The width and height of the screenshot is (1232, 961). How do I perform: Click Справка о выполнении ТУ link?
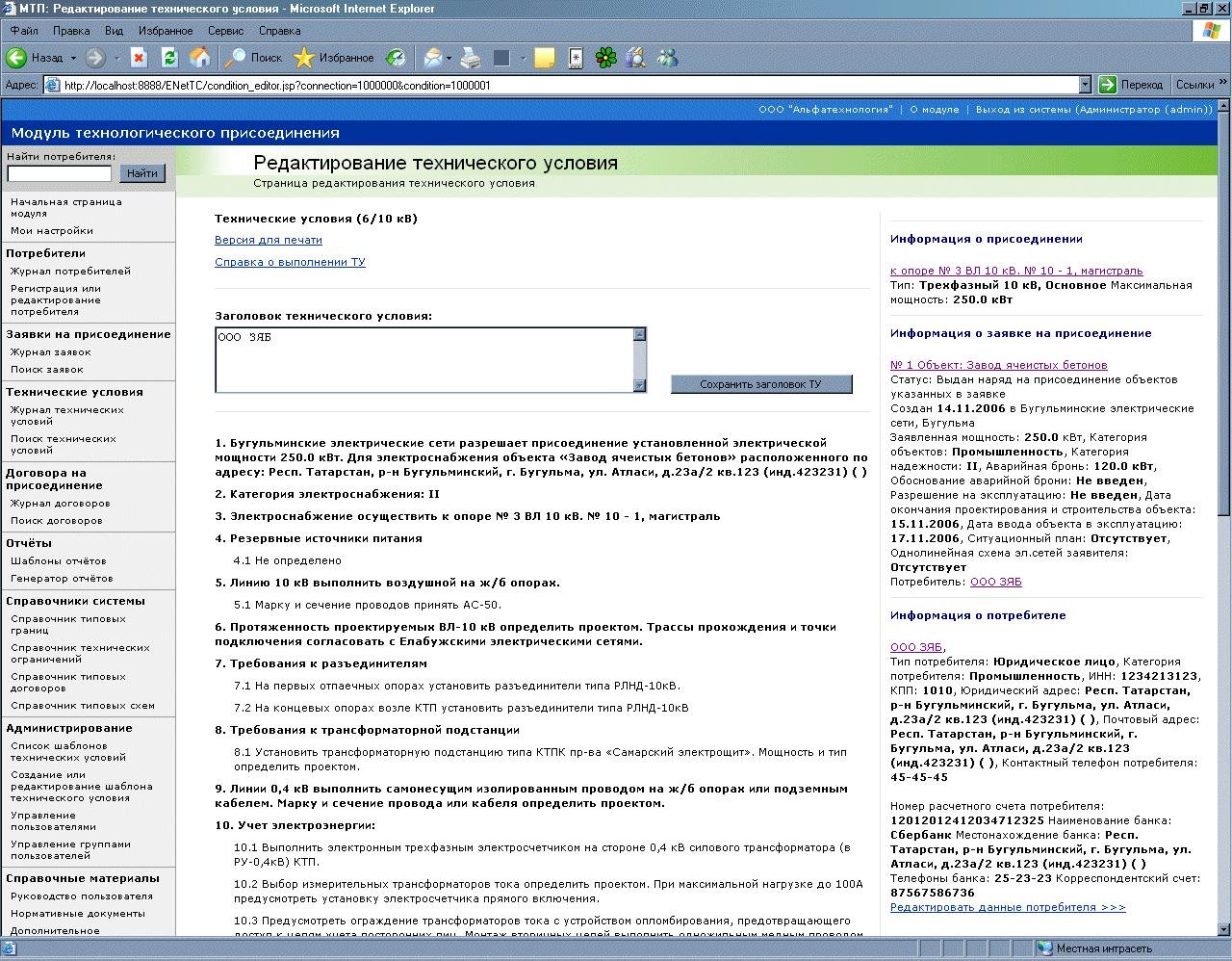pos(290,262)
